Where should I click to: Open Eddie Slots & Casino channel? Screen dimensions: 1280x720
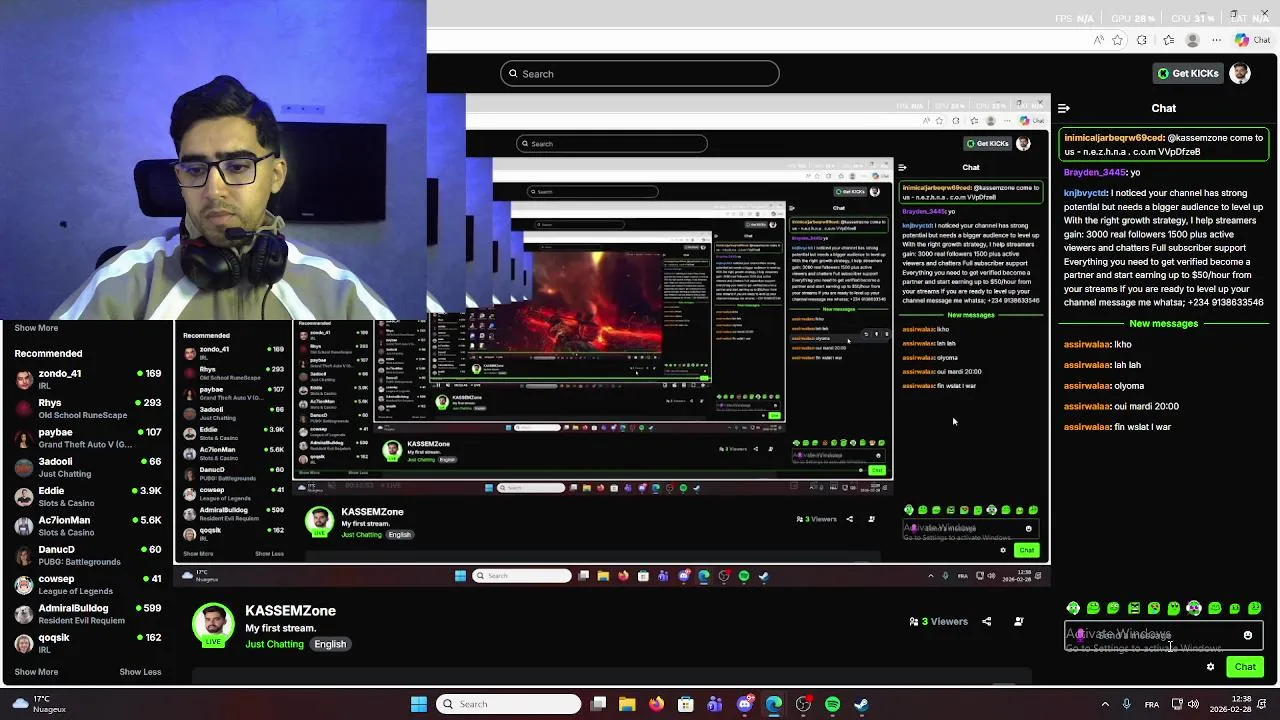(88, 496)
